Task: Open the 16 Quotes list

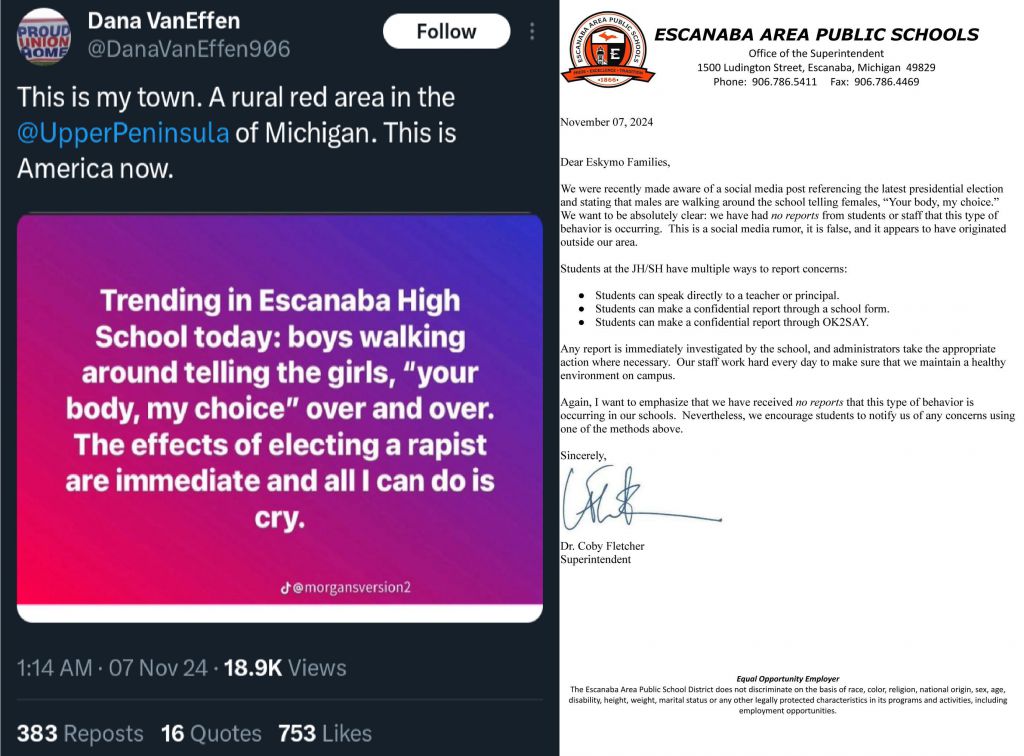Action: [211, 733]
